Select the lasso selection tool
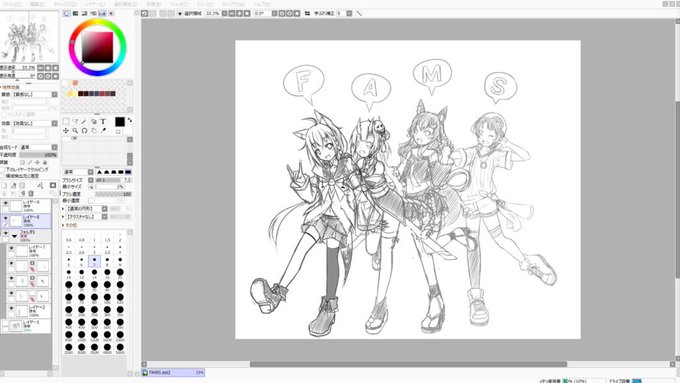Viewport: 680px width, 383px height. coord(75,121)
